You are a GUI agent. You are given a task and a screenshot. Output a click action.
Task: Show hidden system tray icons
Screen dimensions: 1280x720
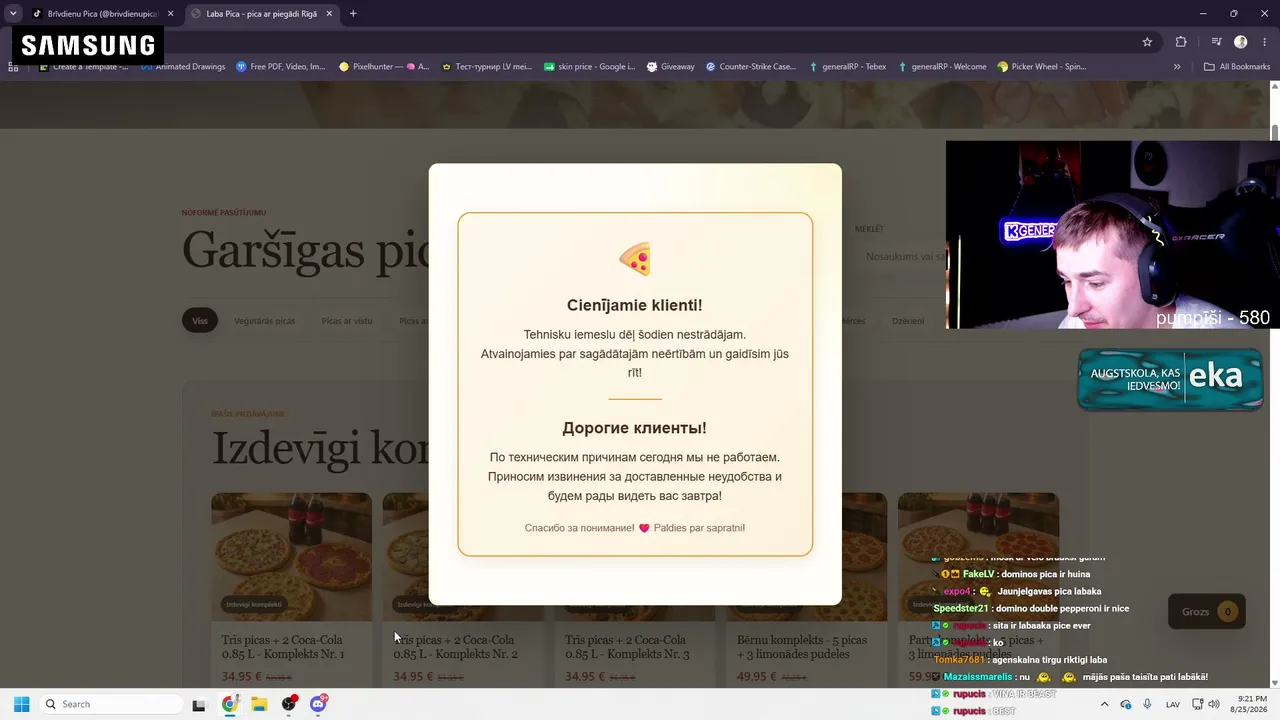1105,705
